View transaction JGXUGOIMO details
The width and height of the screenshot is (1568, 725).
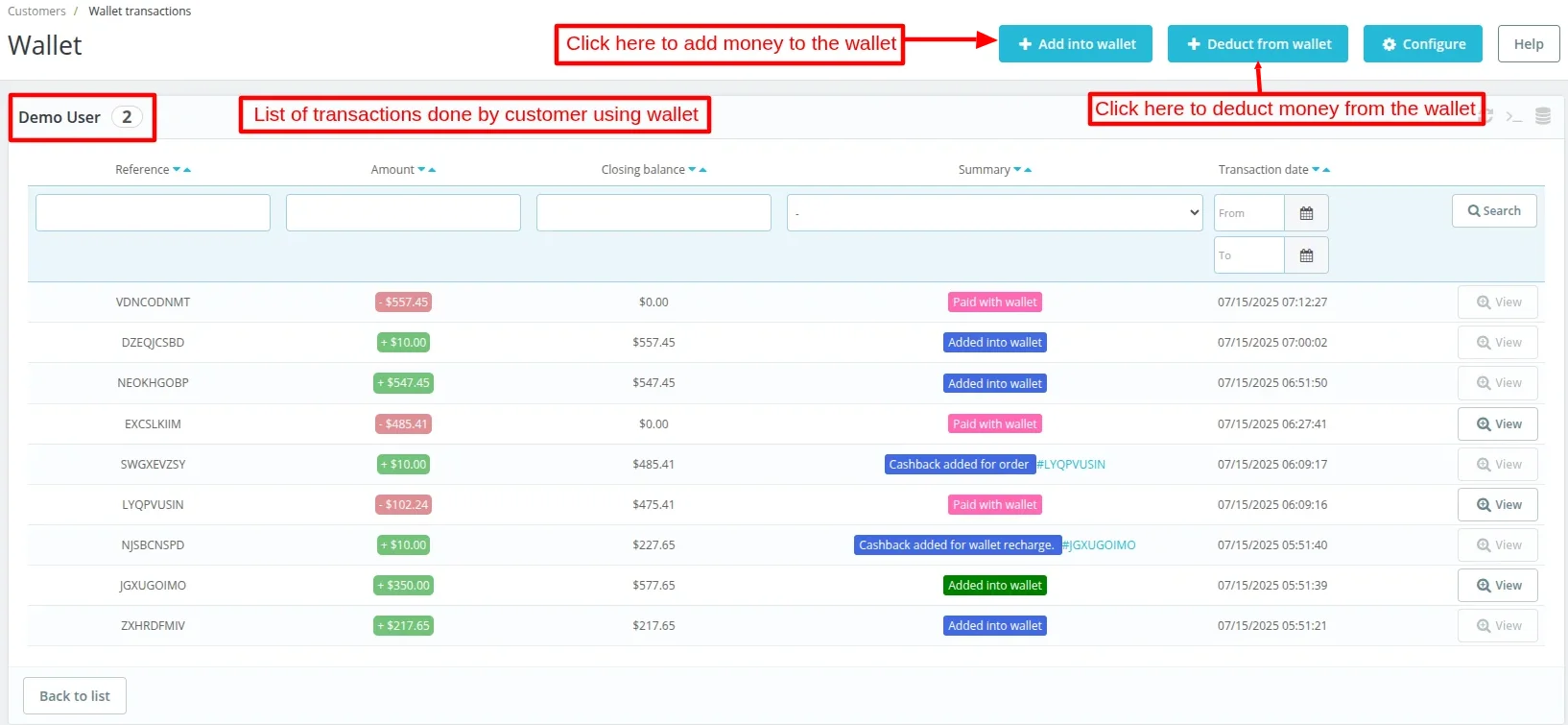click(1498, 586)
